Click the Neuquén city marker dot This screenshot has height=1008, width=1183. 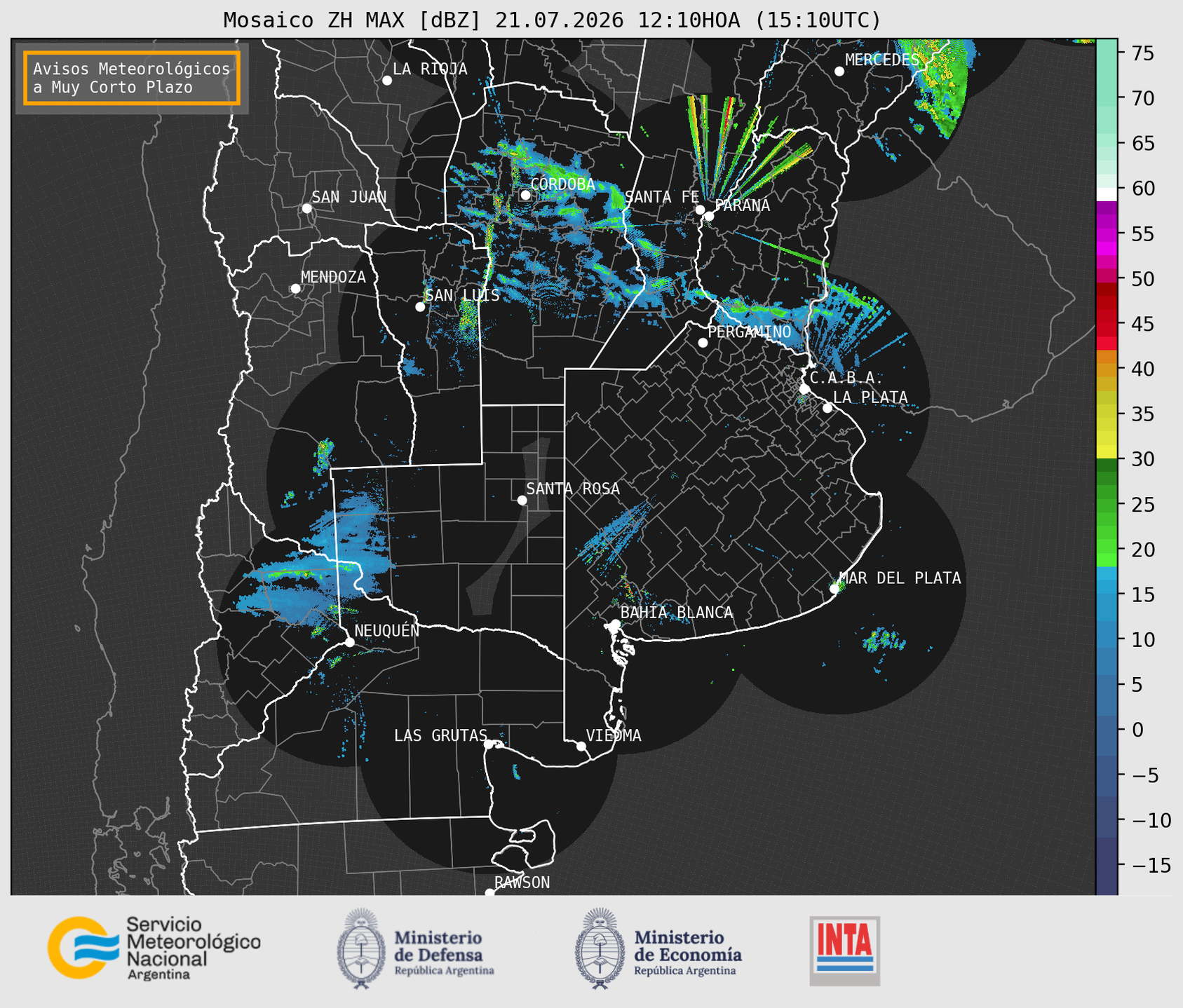point(349,642)
